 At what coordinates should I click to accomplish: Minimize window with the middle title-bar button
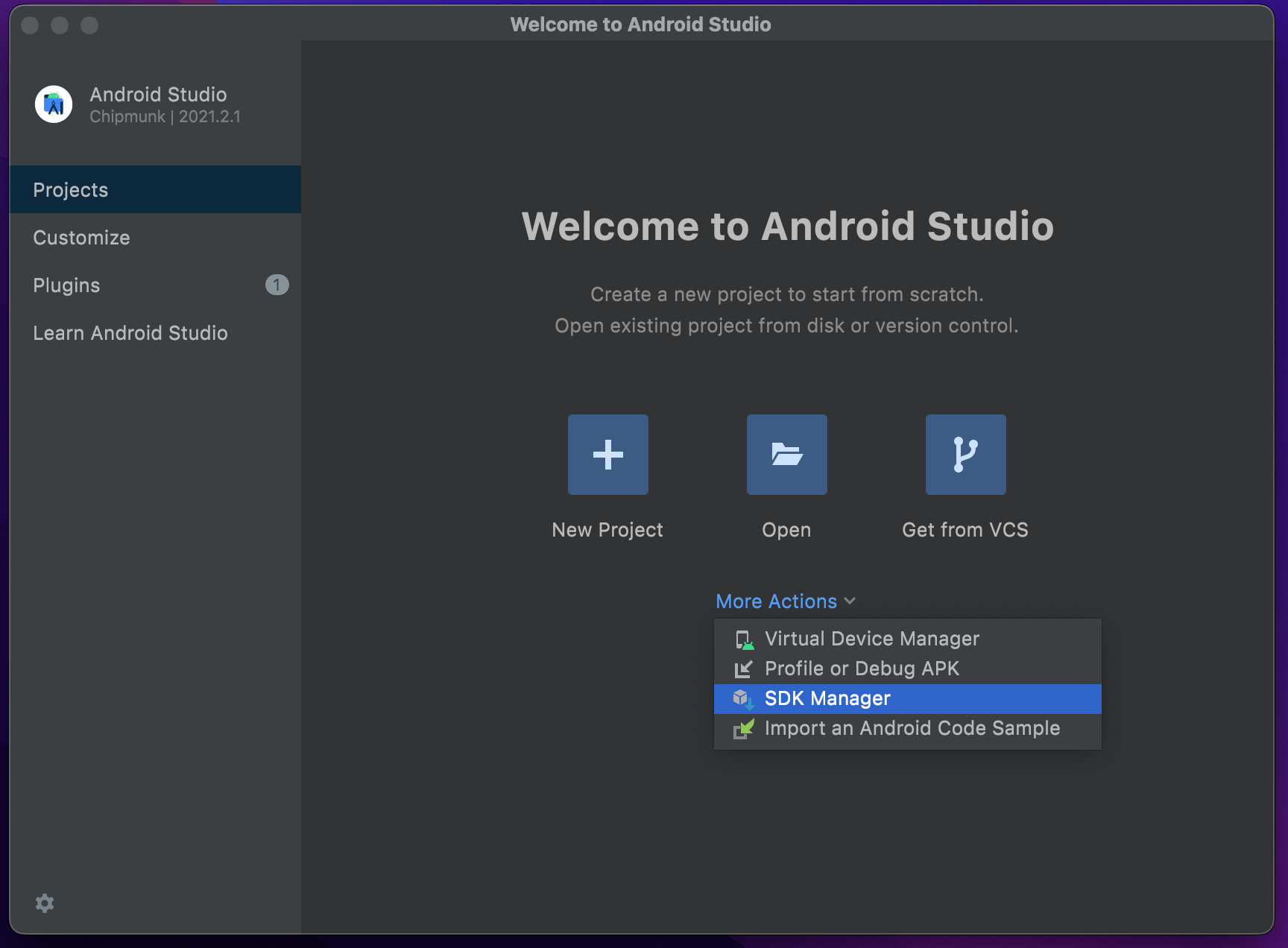point(60,25)
